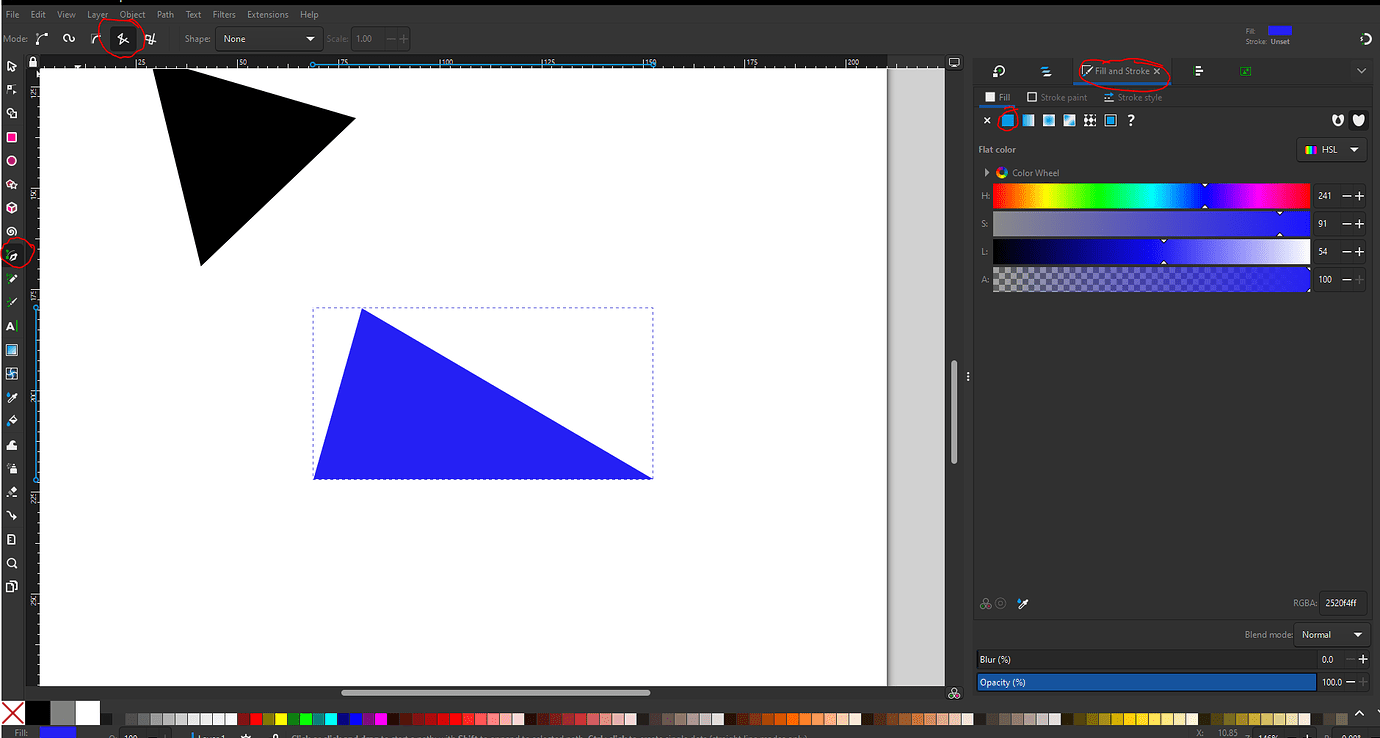Select the Star tool
The image size is (1380, 738).
tap(12, 184)
